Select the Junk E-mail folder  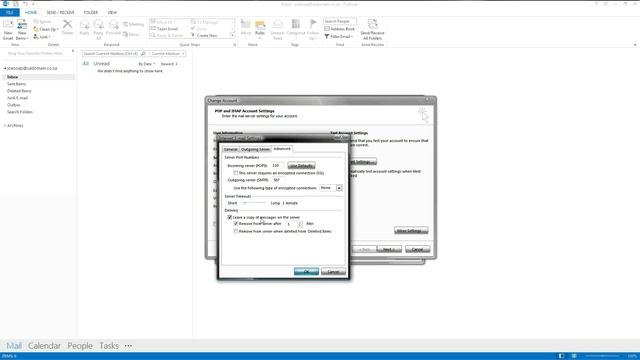[x=18, y=98]
